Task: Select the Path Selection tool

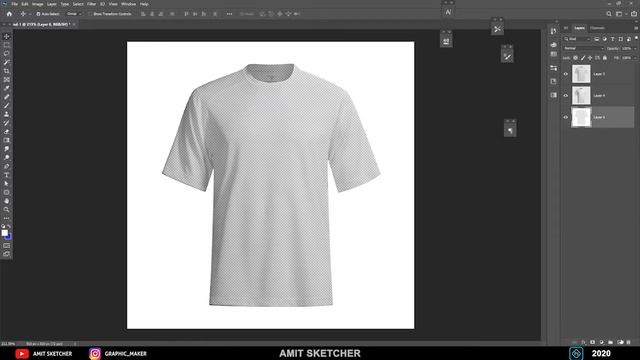Action: coord(7,184)
